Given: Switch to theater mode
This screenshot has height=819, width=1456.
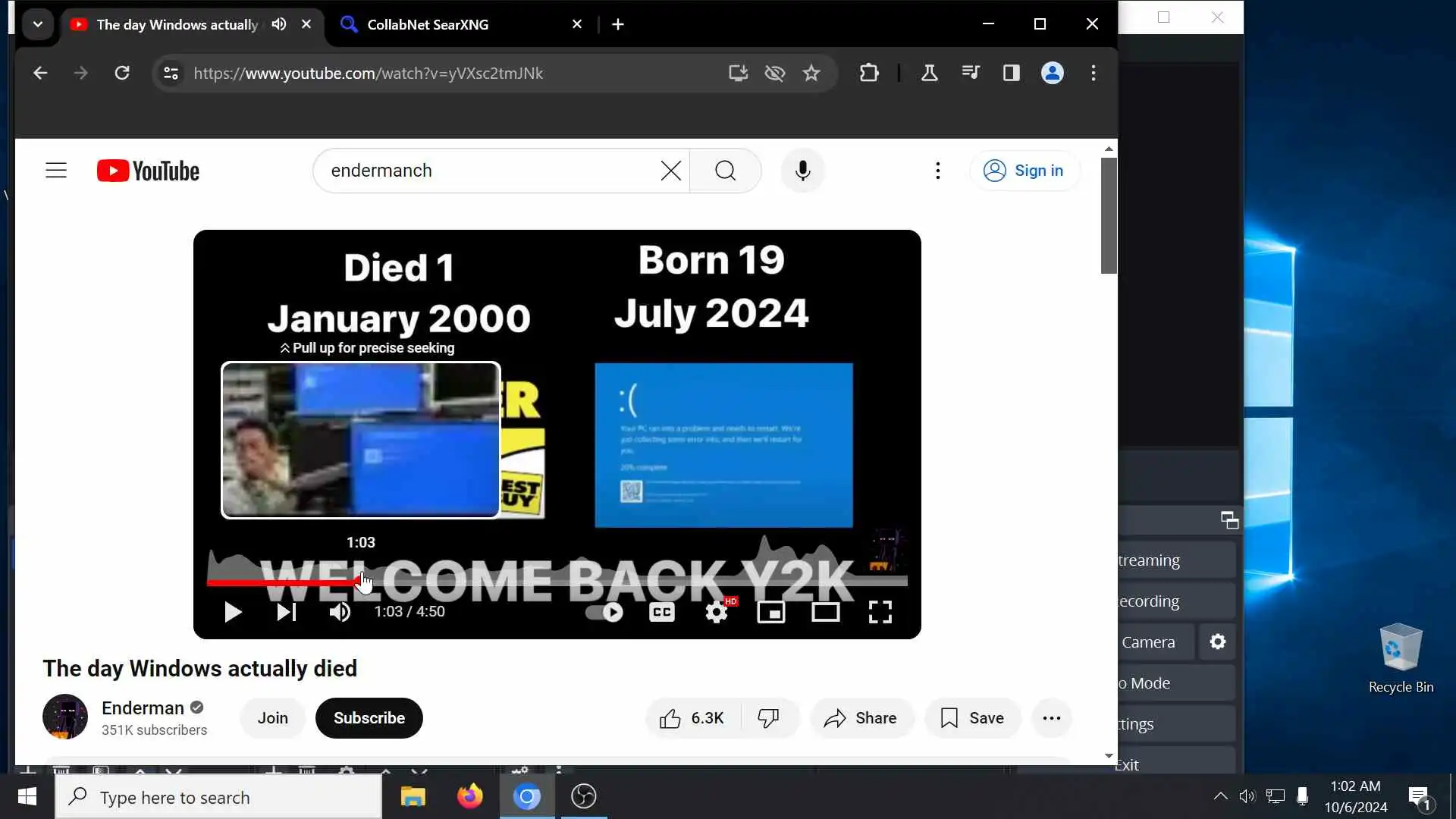Looking at the screenshot, I should pos(825,612).
